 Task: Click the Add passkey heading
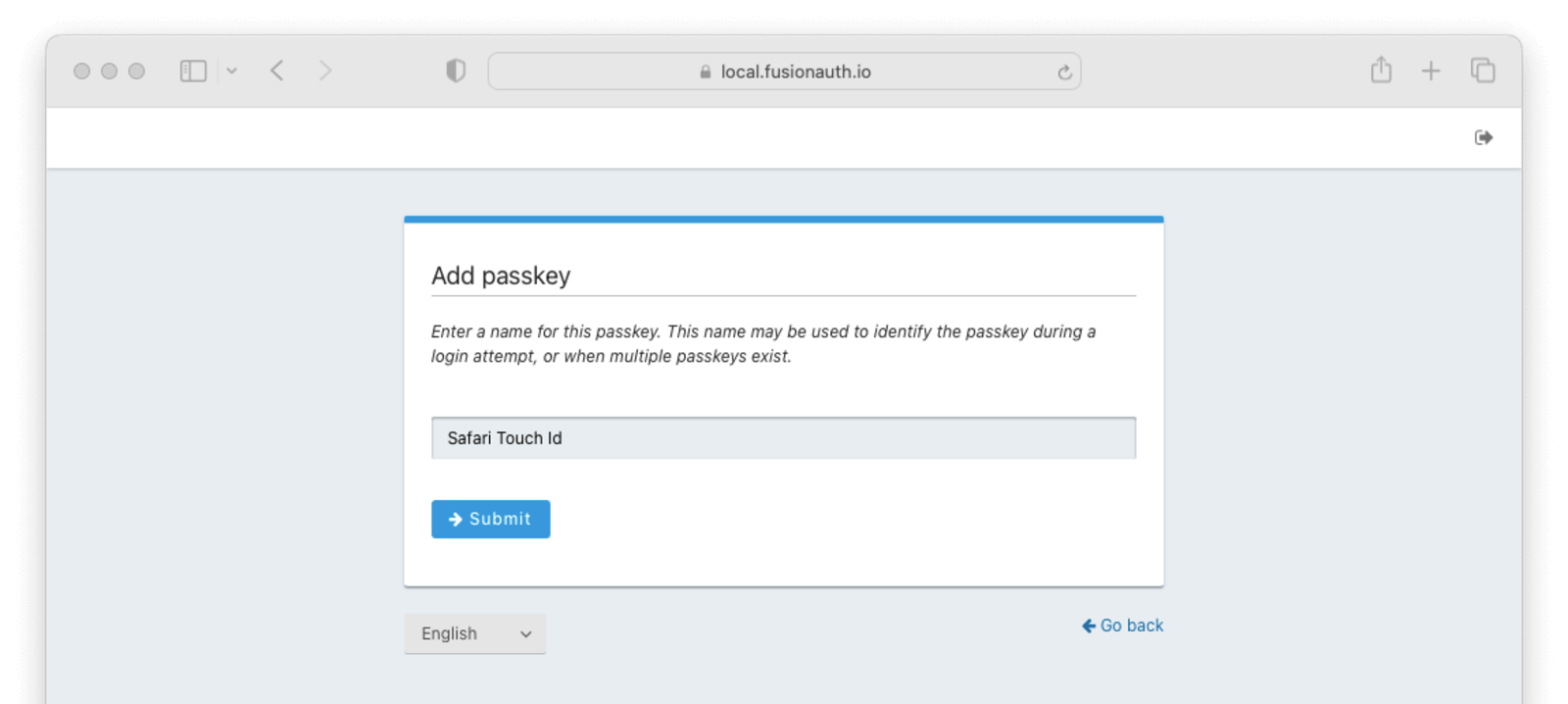pos(501,276)
